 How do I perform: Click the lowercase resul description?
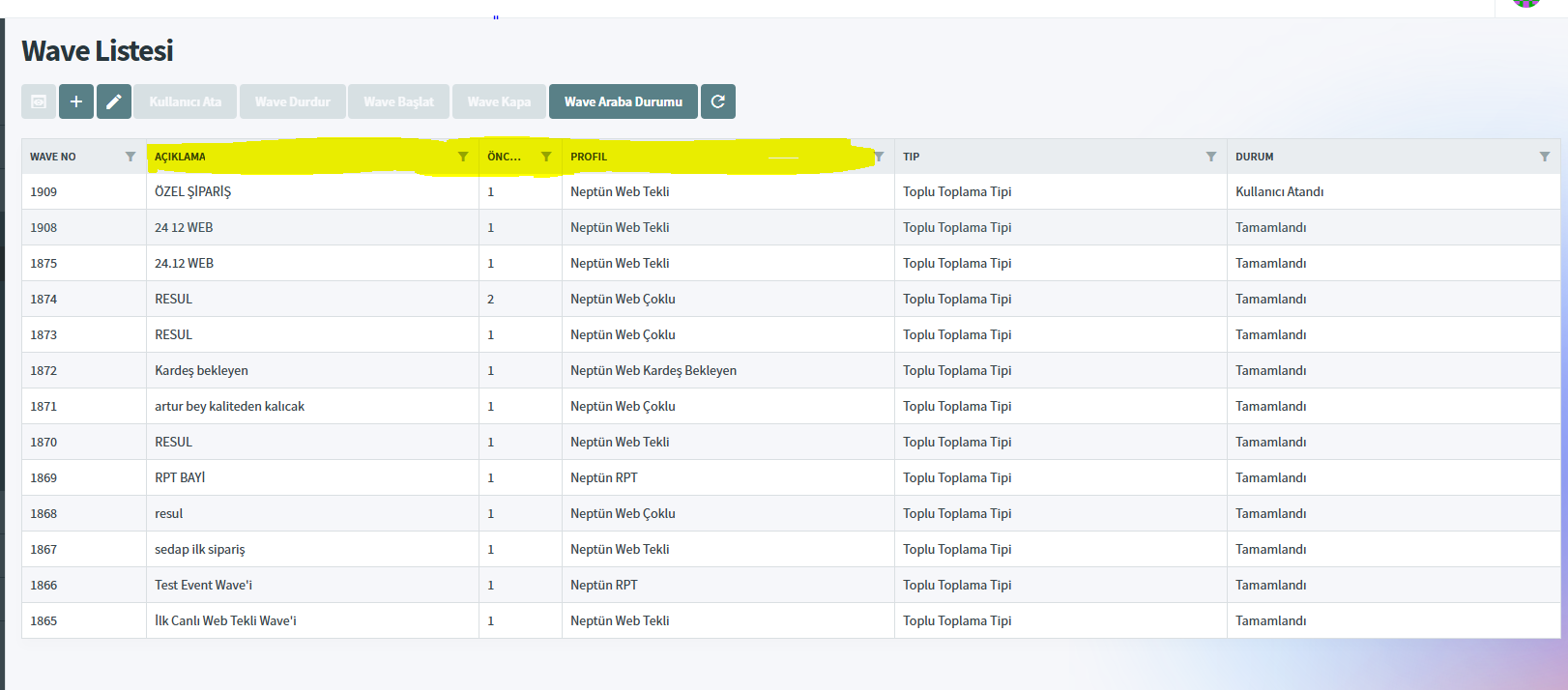point(169,513)
